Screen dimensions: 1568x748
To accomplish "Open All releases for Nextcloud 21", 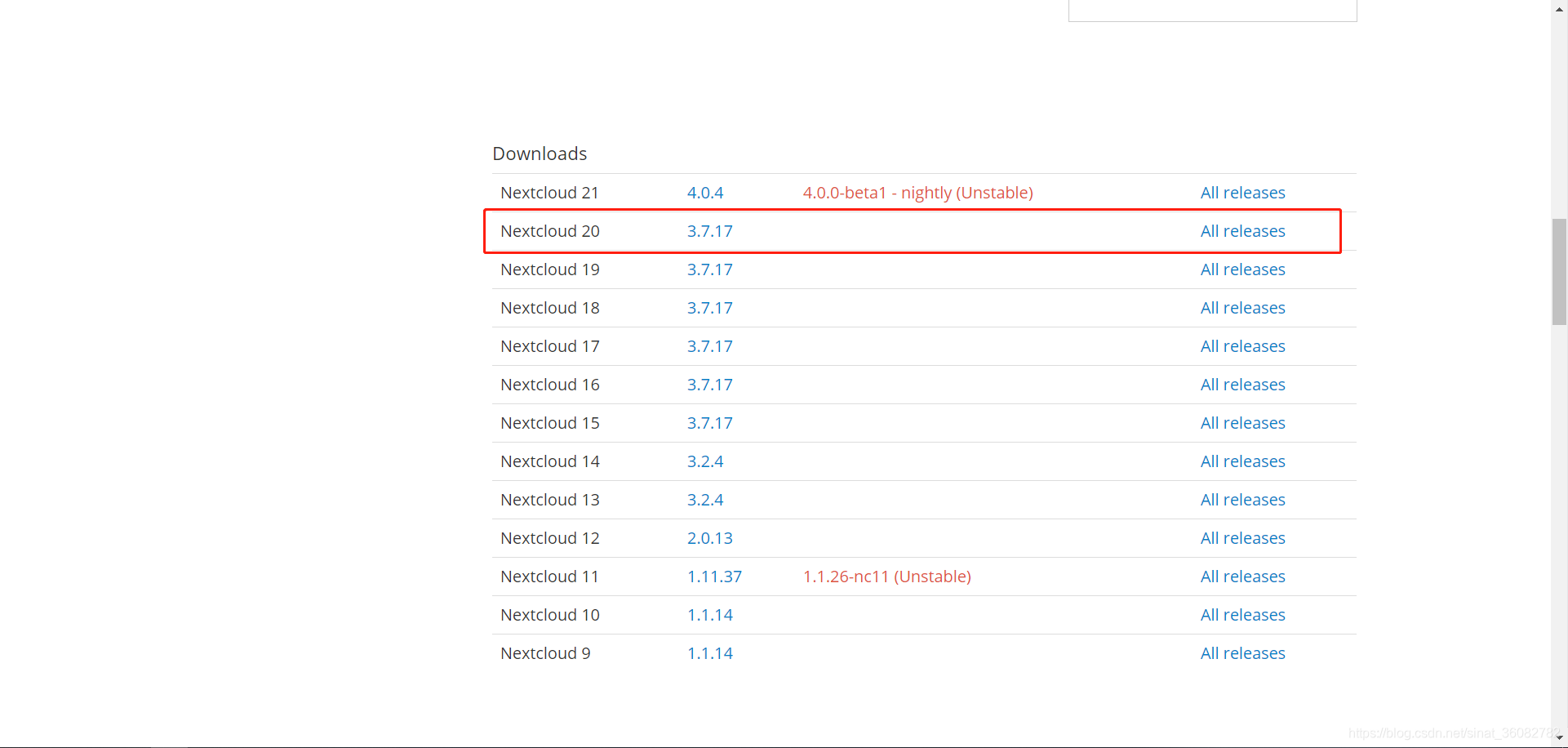I will coord(1242,193).
